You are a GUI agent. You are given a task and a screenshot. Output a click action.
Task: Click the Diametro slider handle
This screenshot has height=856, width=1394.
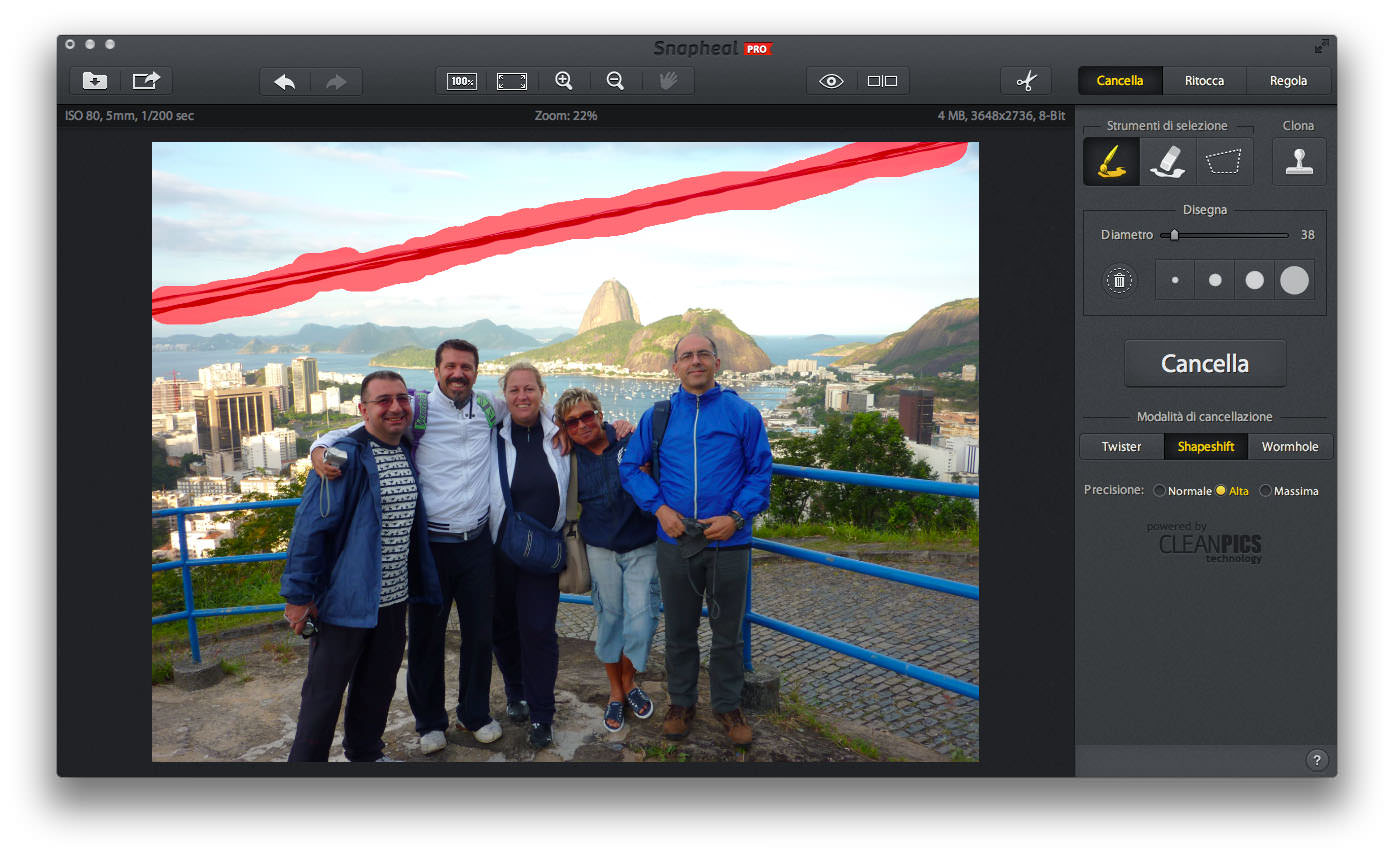(x=1174, y=235)
